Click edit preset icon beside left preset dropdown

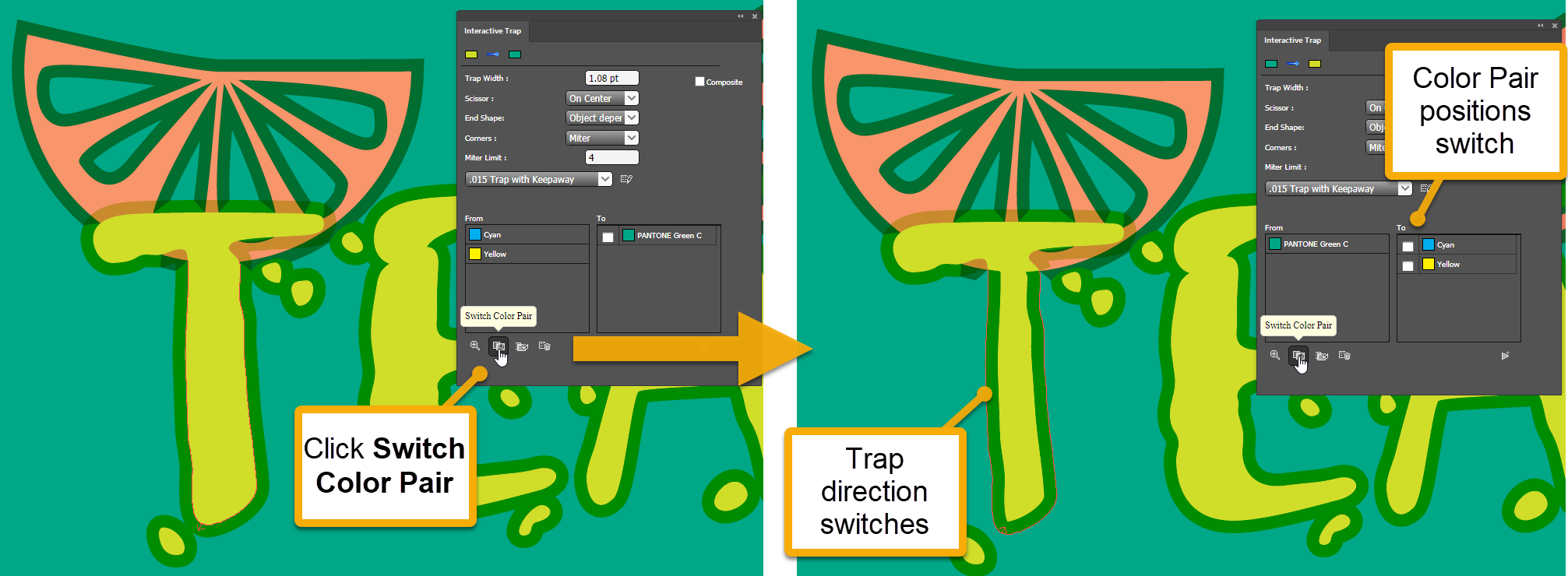626,180
